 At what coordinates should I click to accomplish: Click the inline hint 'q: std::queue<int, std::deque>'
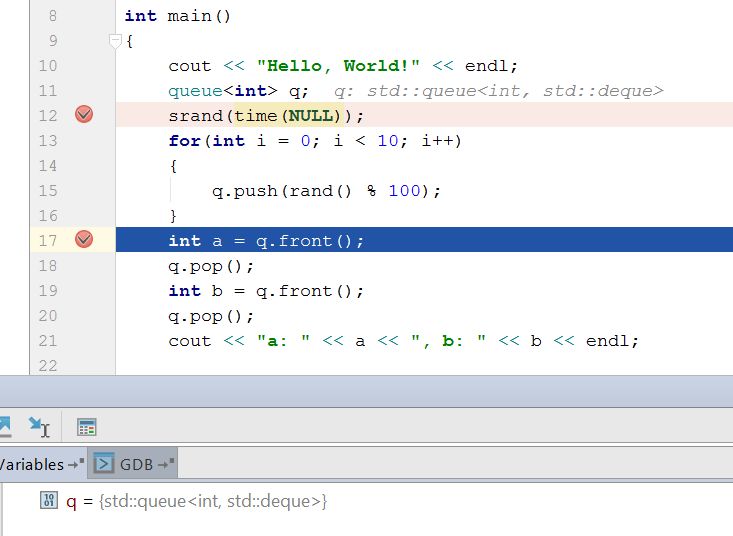(x=499, y=91)
